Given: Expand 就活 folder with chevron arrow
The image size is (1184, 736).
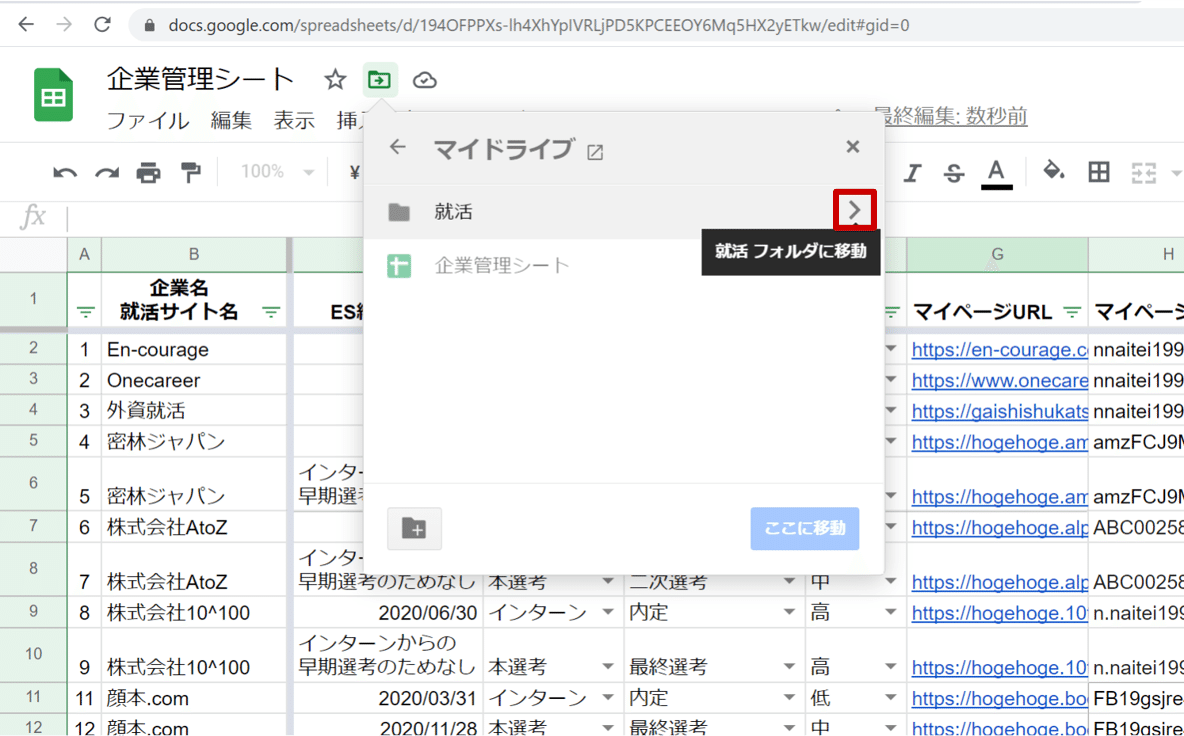Looking at the screenshot, I should (x=855, y=210).
